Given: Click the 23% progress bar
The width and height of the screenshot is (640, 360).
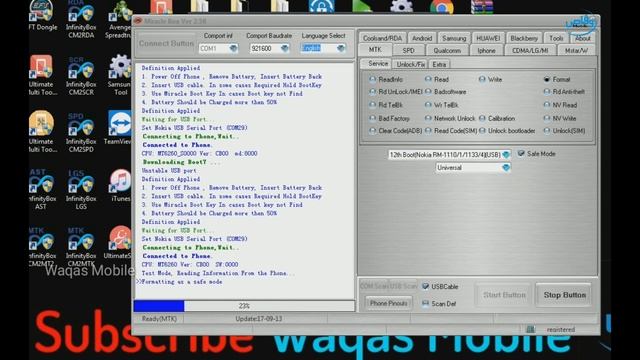Looking at the screenshot, I should click(244, 306).
